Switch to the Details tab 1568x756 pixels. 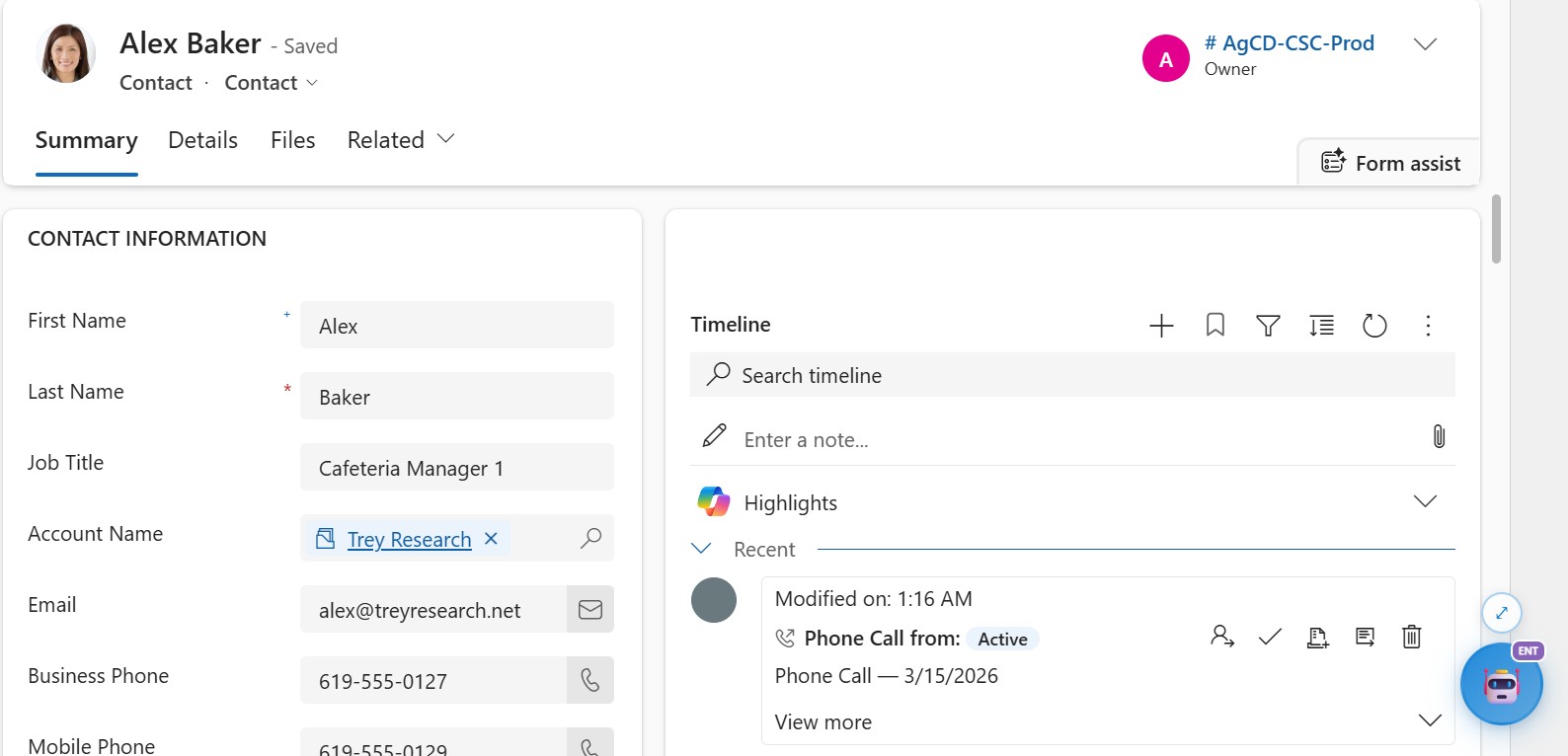[202, 140]
